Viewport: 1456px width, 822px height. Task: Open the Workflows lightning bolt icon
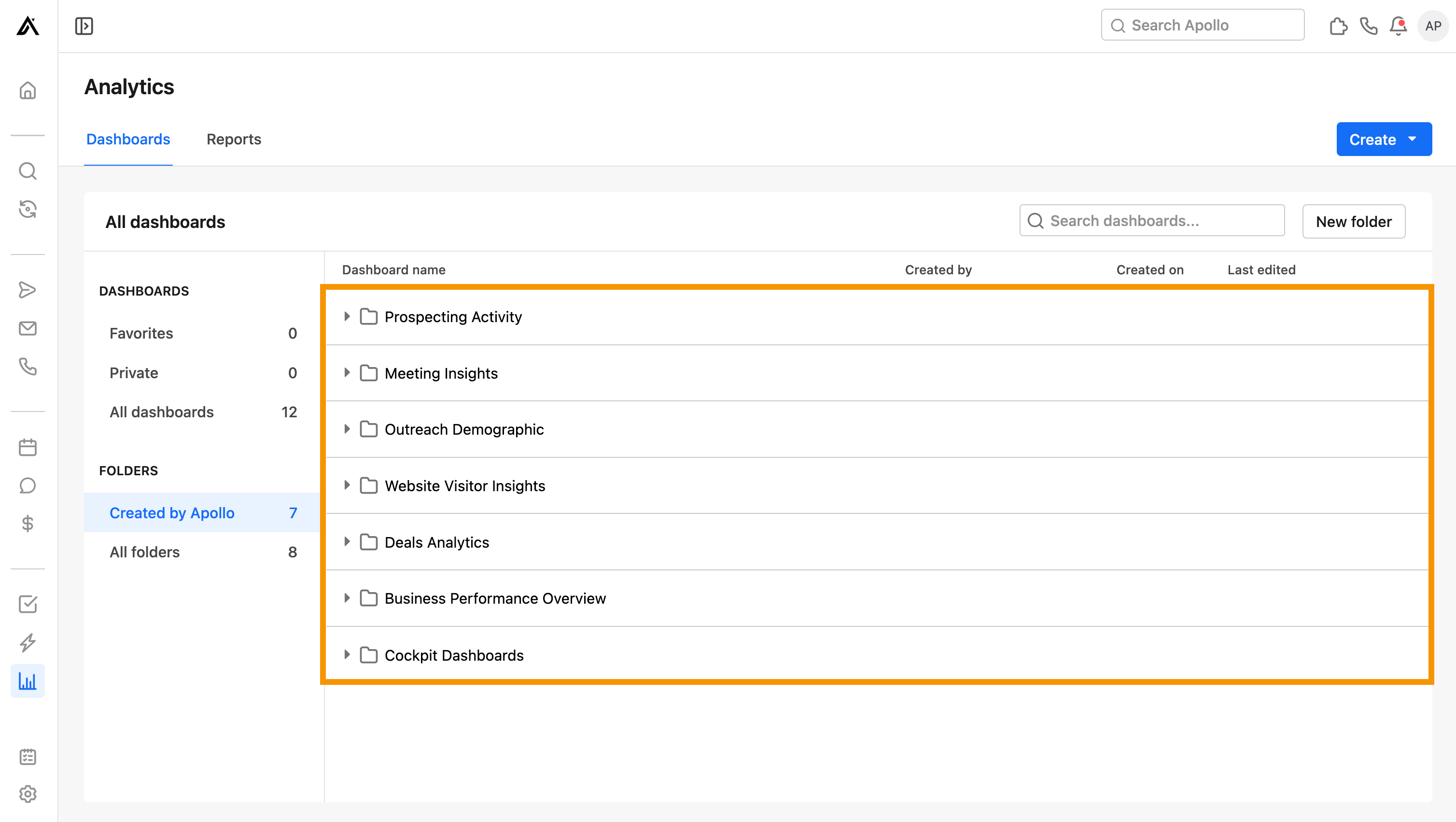tap(28, 643)
